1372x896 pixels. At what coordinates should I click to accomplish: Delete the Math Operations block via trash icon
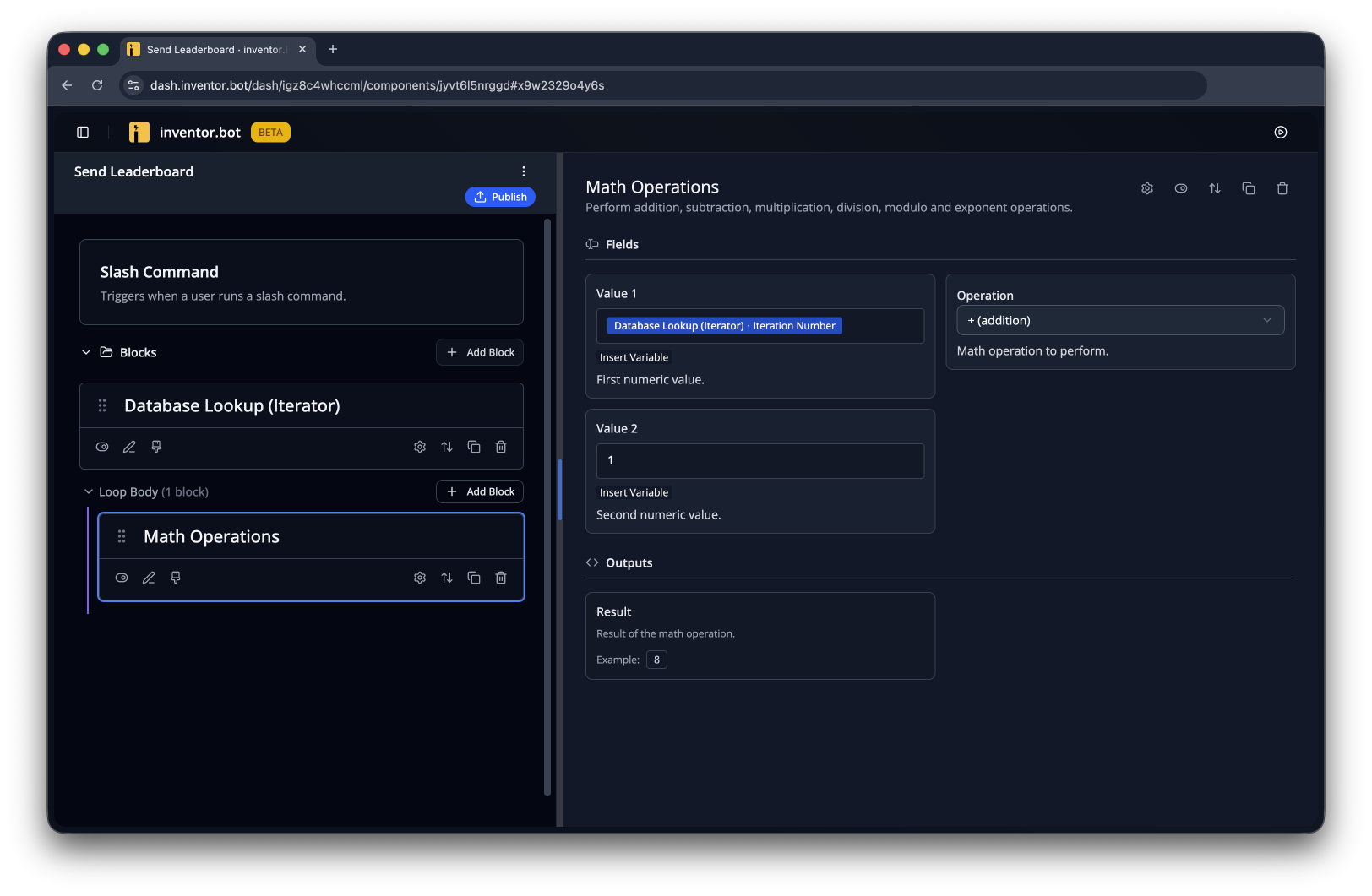[x=501, y=578]
